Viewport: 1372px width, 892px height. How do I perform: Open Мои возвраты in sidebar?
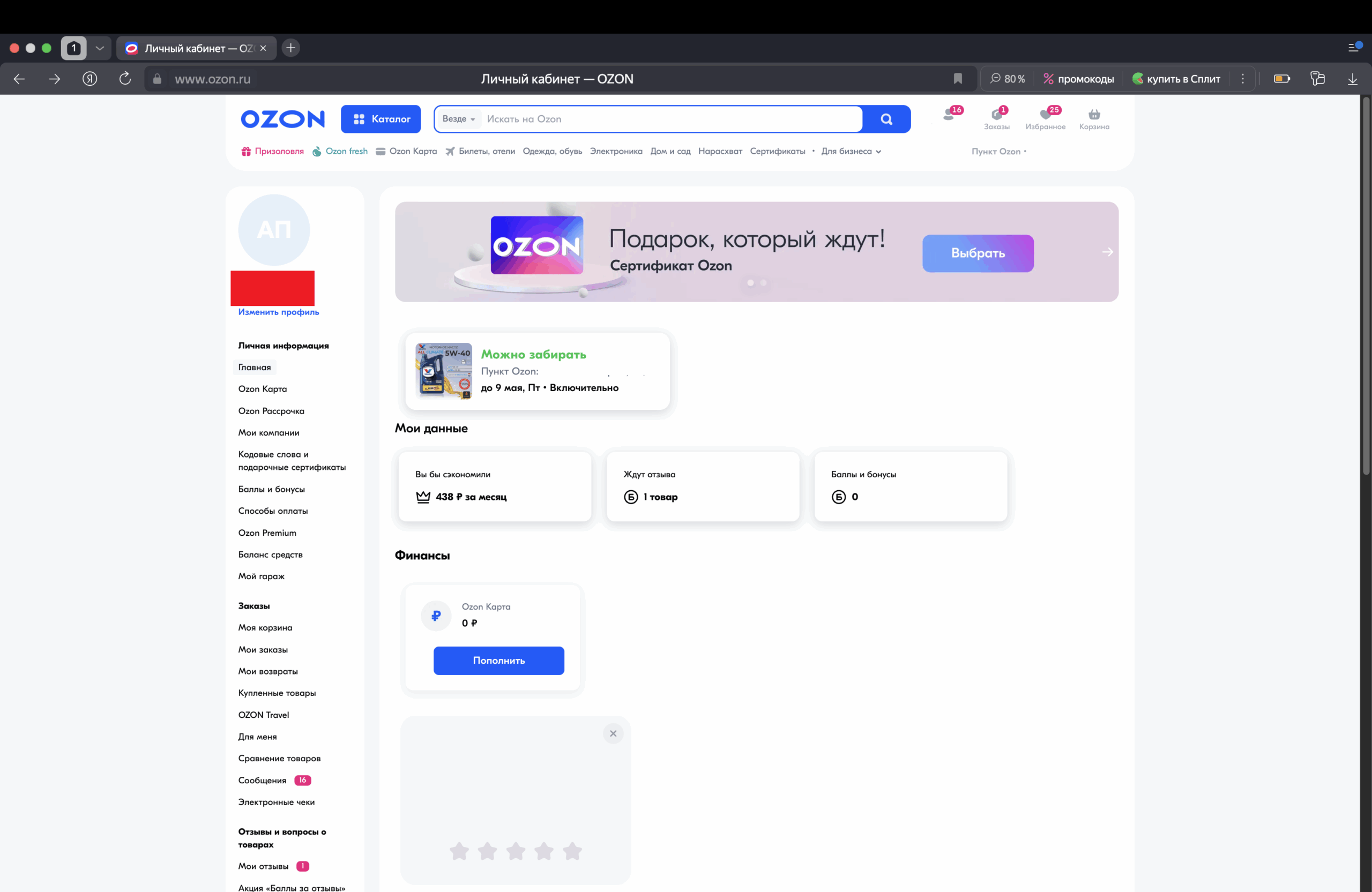click(x=268, y=671)
